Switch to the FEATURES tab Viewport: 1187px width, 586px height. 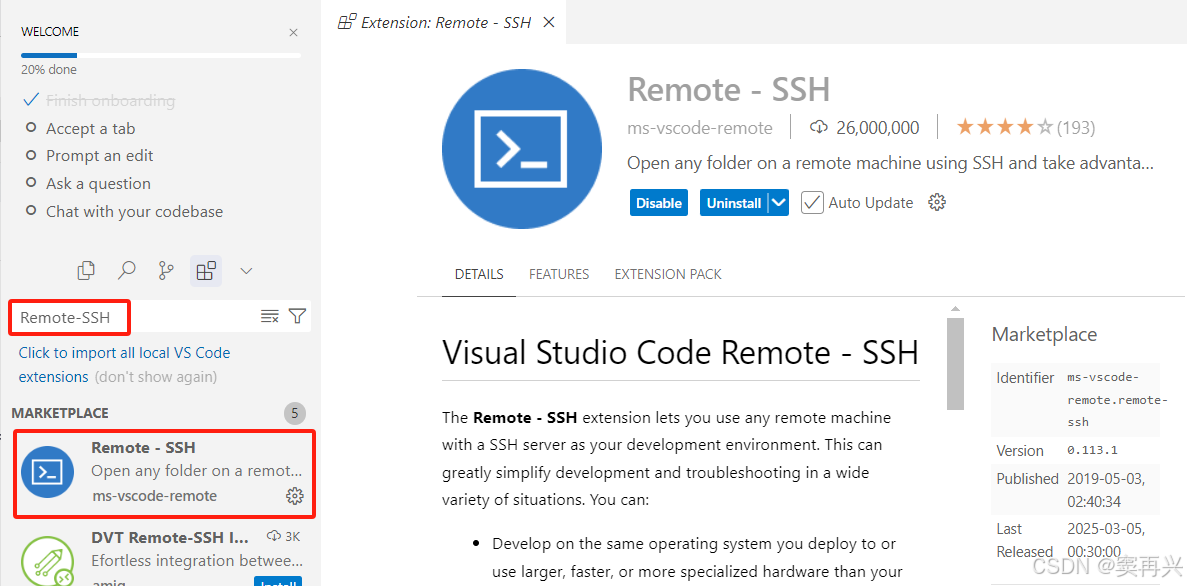[x=559, y=274]
